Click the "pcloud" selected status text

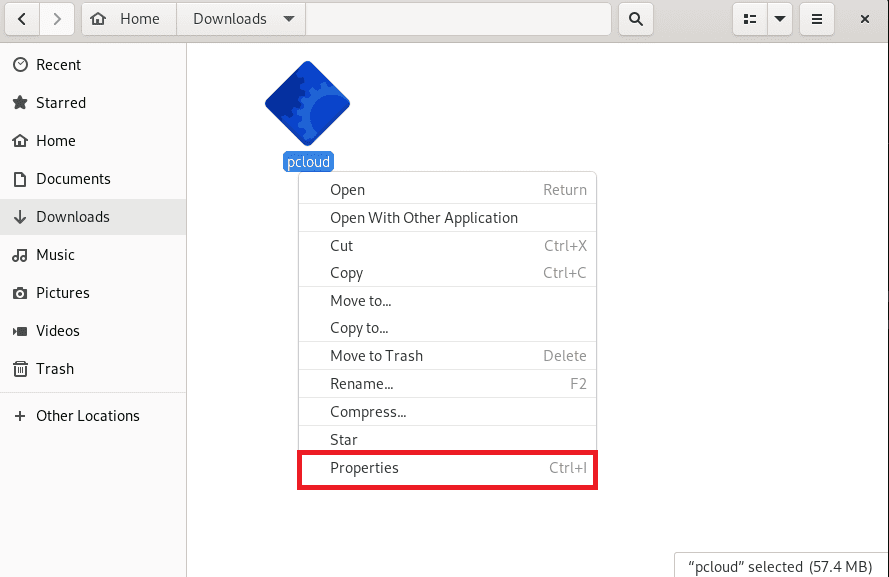(780, 566)
